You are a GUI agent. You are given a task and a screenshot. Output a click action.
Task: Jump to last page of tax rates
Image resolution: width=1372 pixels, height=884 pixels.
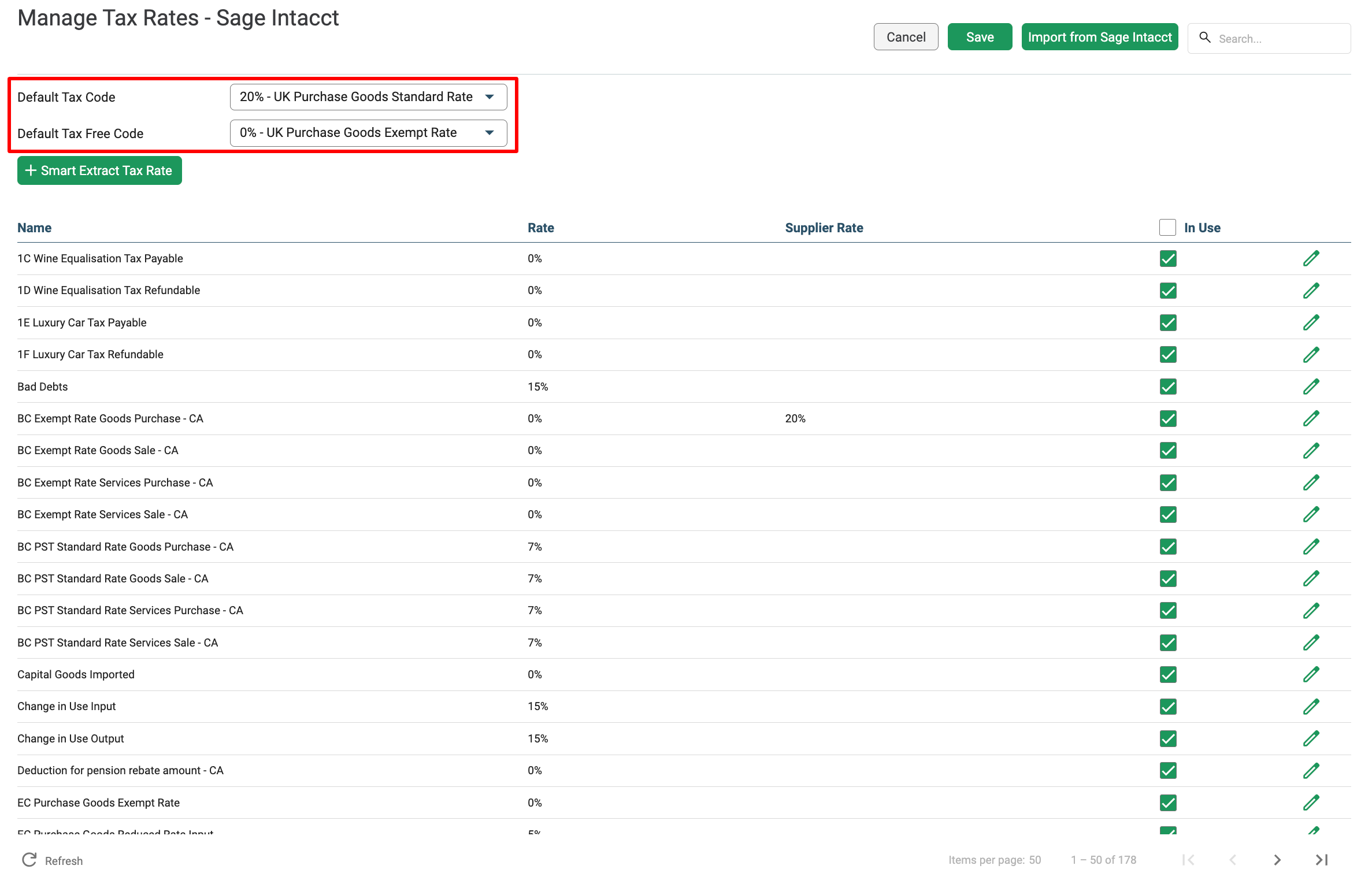[1321, 860]
